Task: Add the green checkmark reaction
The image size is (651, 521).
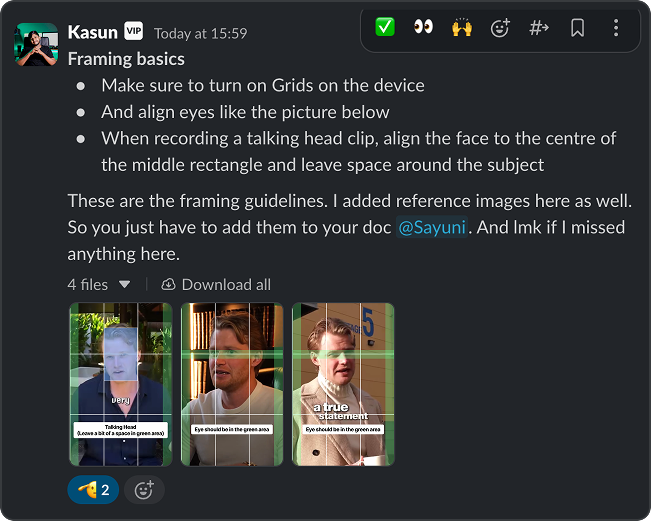Action: (x=385, y=27)
